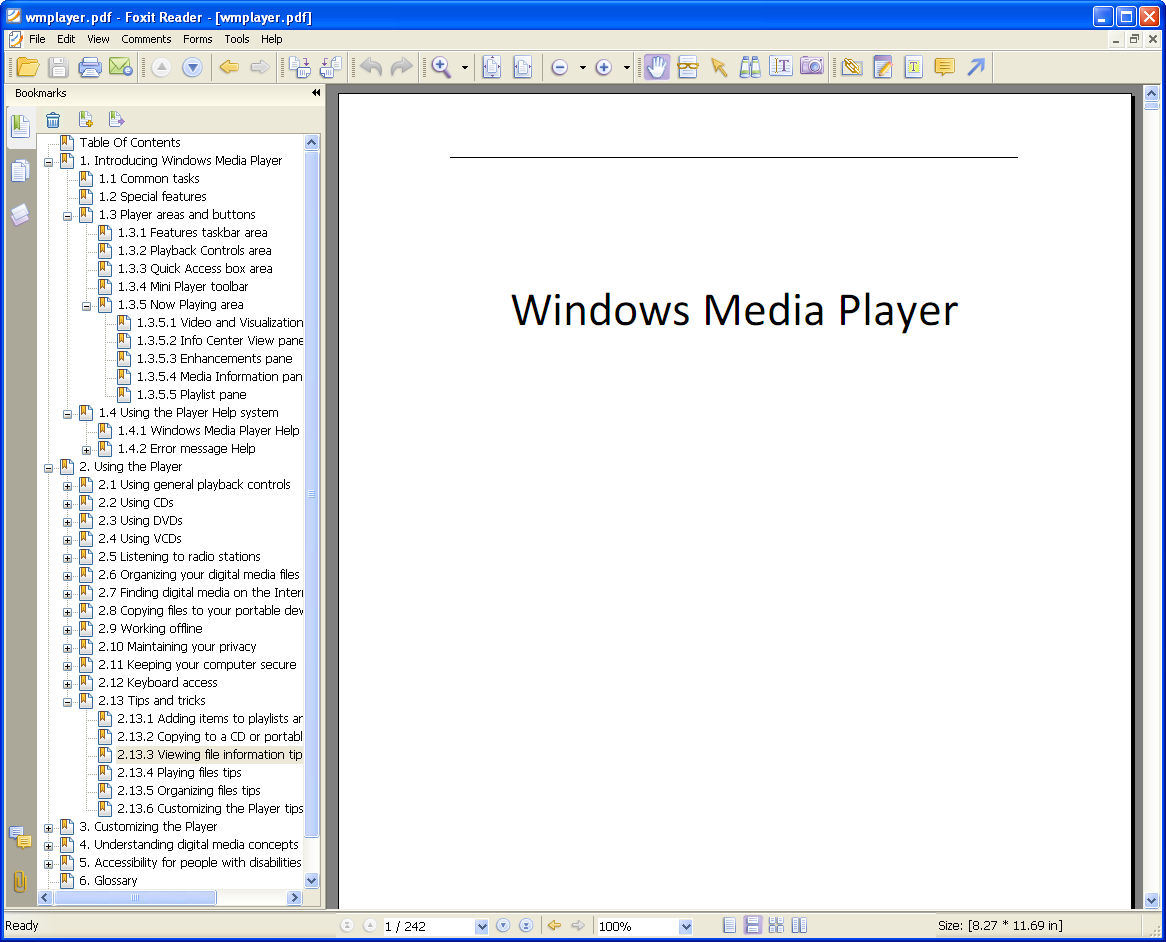Switch to continuous page layout in status bar
1166x942 pixels.
754,926
